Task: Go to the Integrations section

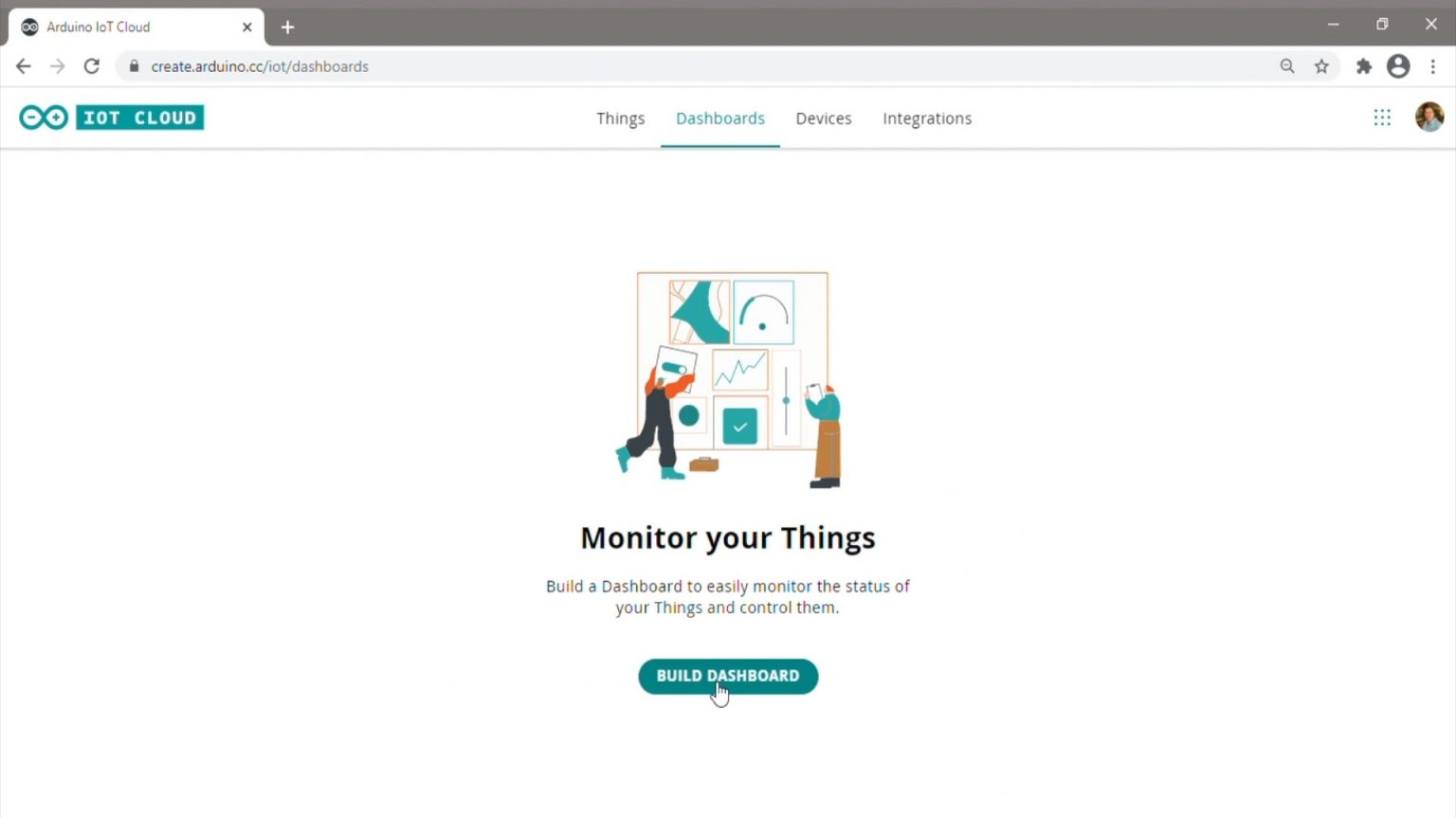Action: (927, 118)
